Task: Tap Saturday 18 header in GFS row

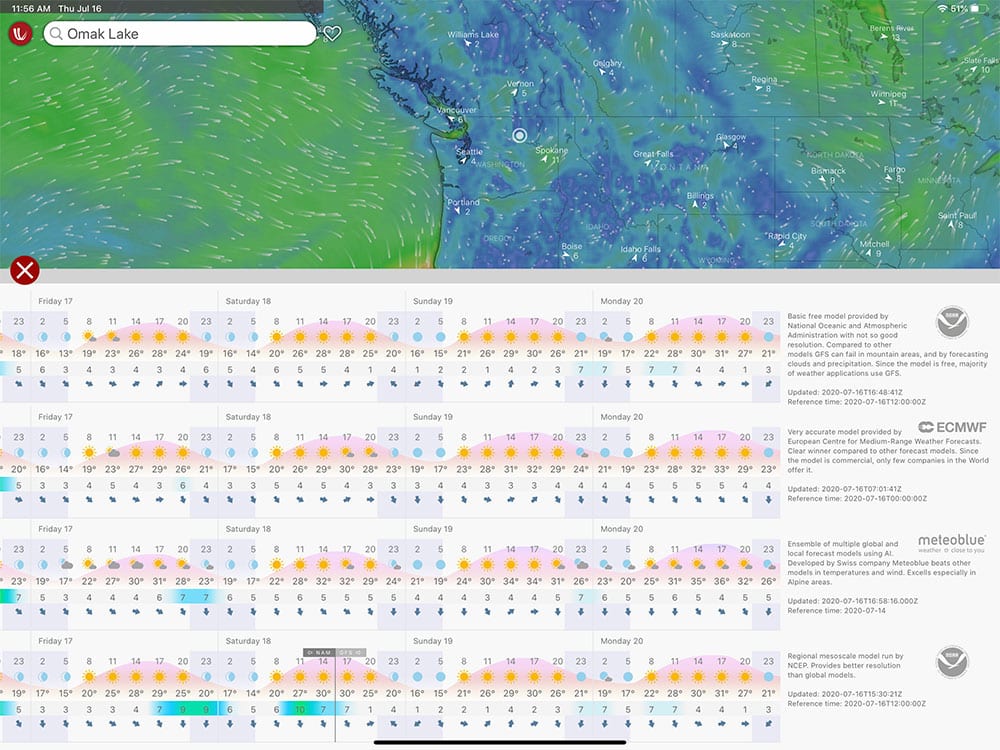Action: point(248,300)
